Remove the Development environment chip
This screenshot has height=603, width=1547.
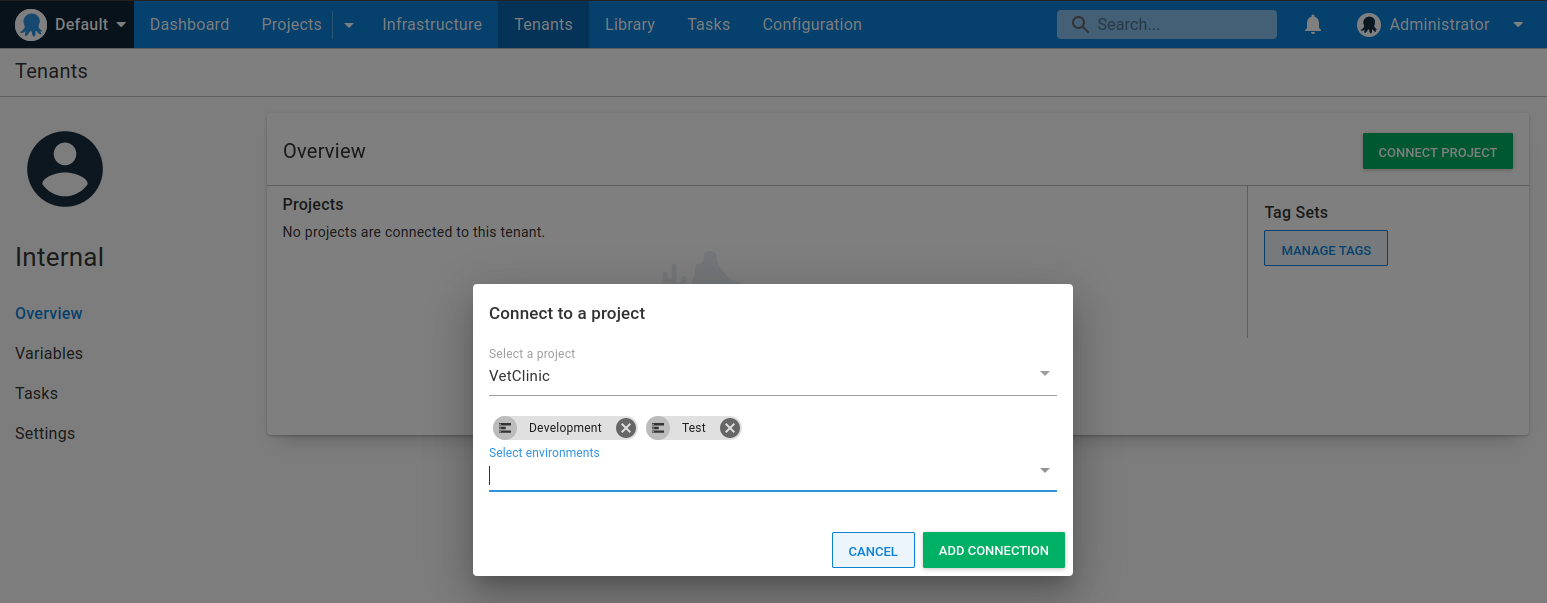click(x=625, y=428)
